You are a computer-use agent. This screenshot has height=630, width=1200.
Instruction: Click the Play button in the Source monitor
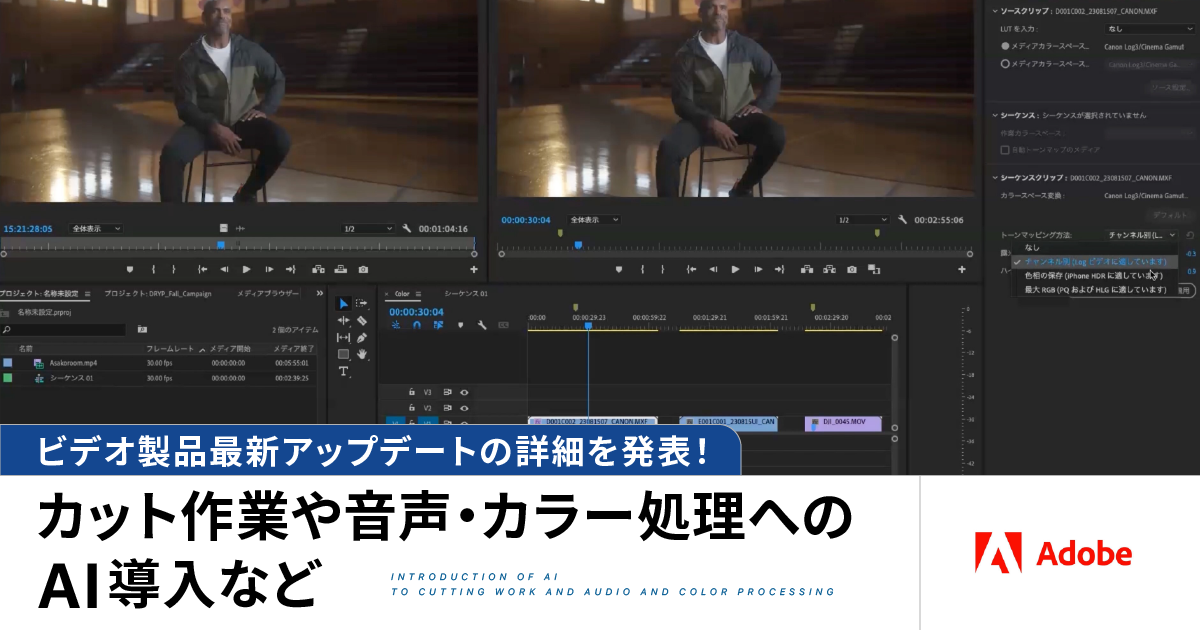[x=246, y=269]
